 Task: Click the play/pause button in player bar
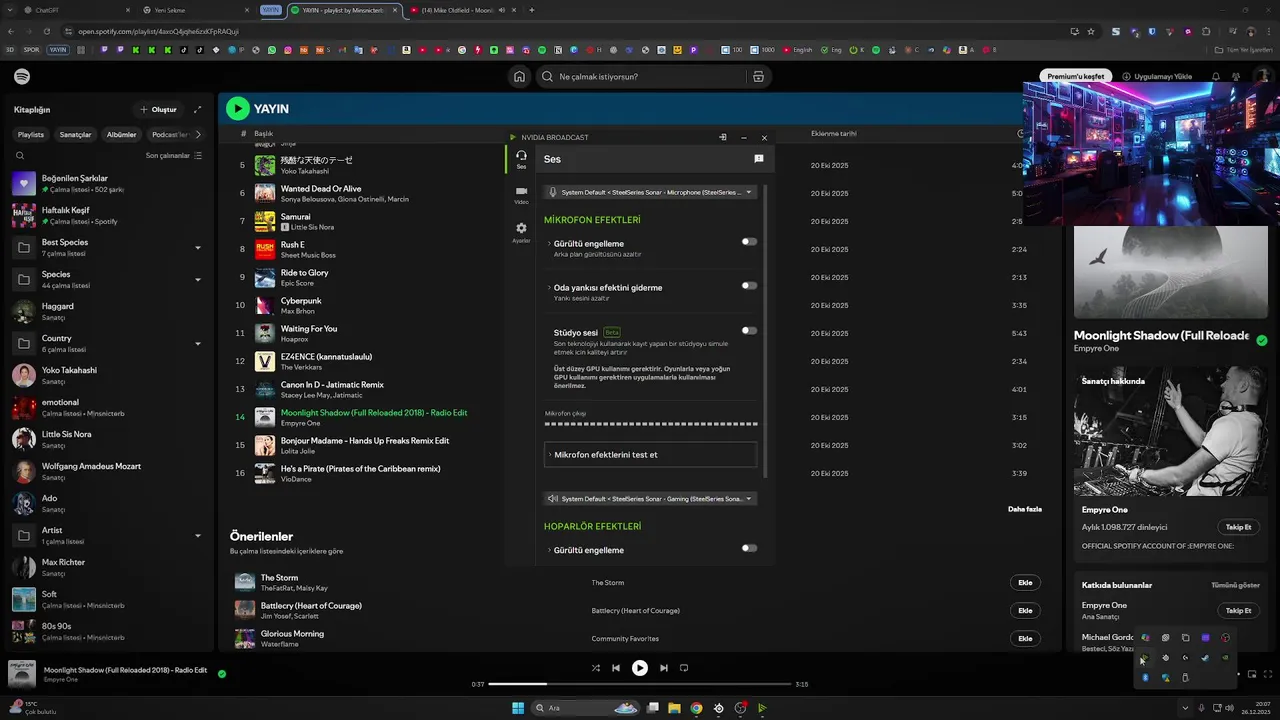click(640, 668)
